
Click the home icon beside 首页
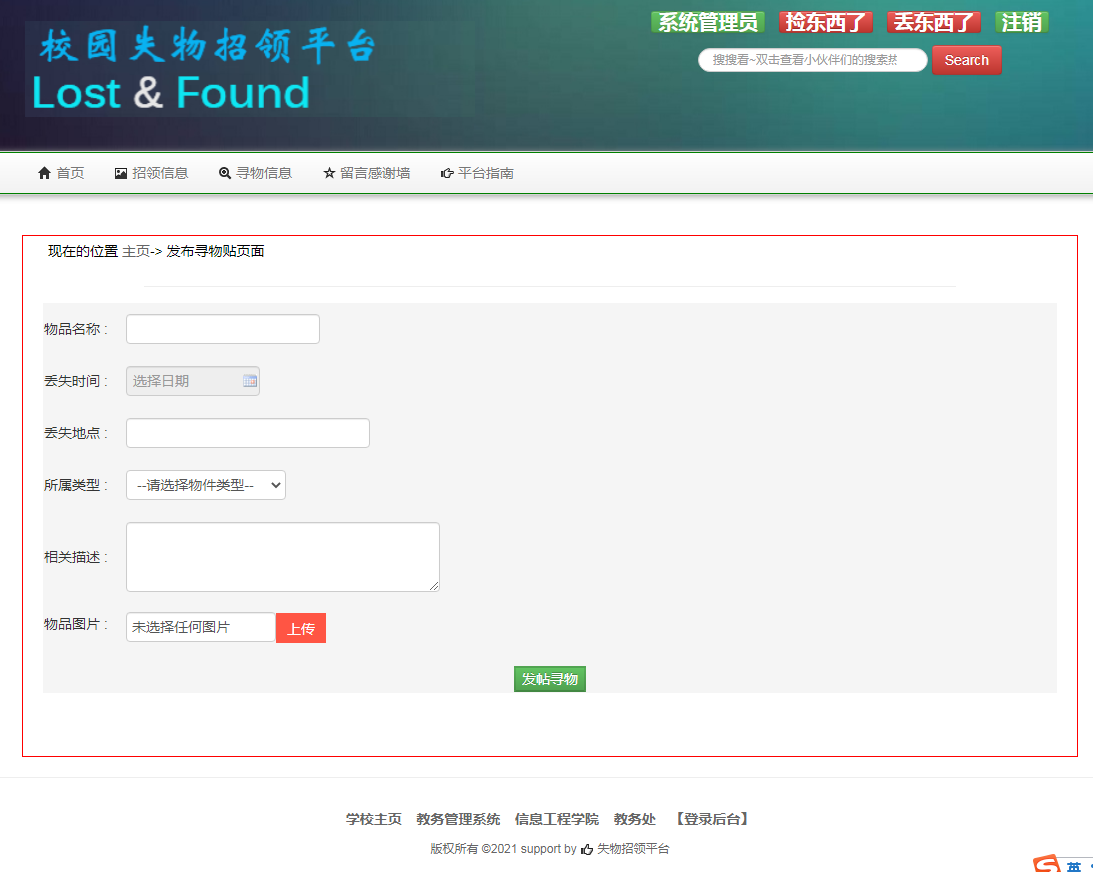pos(44,173)
